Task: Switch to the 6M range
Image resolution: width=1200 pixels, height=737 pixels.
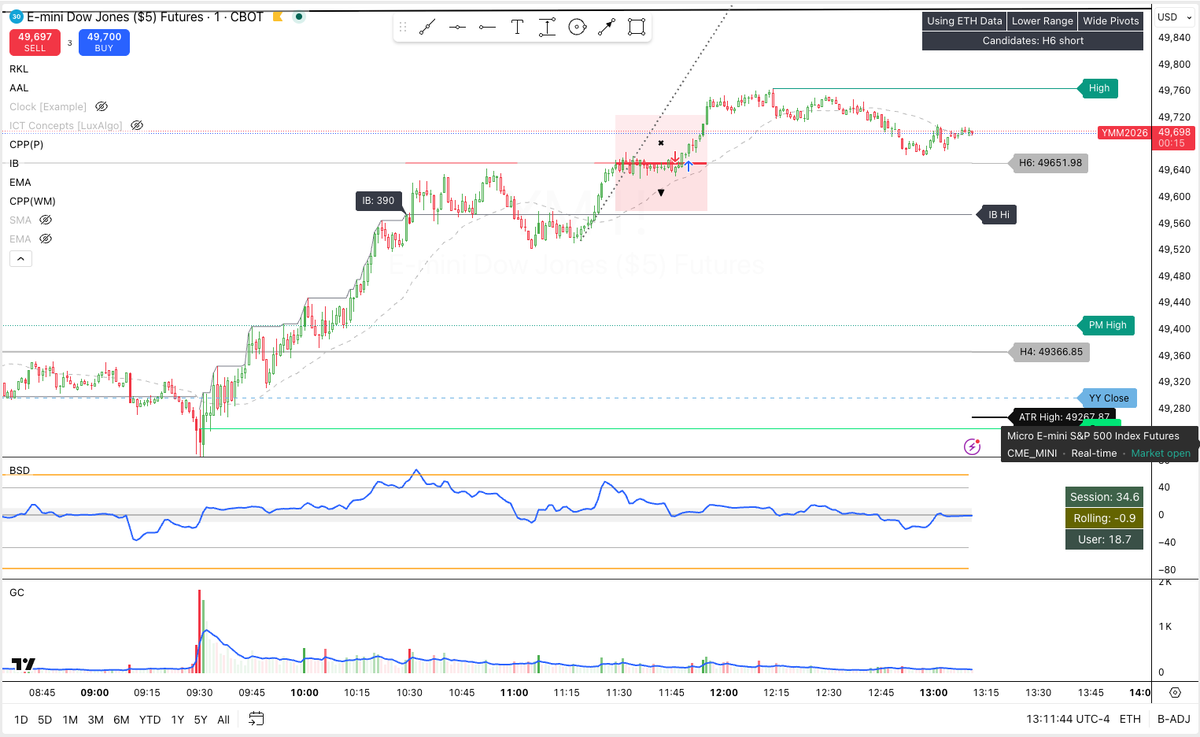Action: 121,719
